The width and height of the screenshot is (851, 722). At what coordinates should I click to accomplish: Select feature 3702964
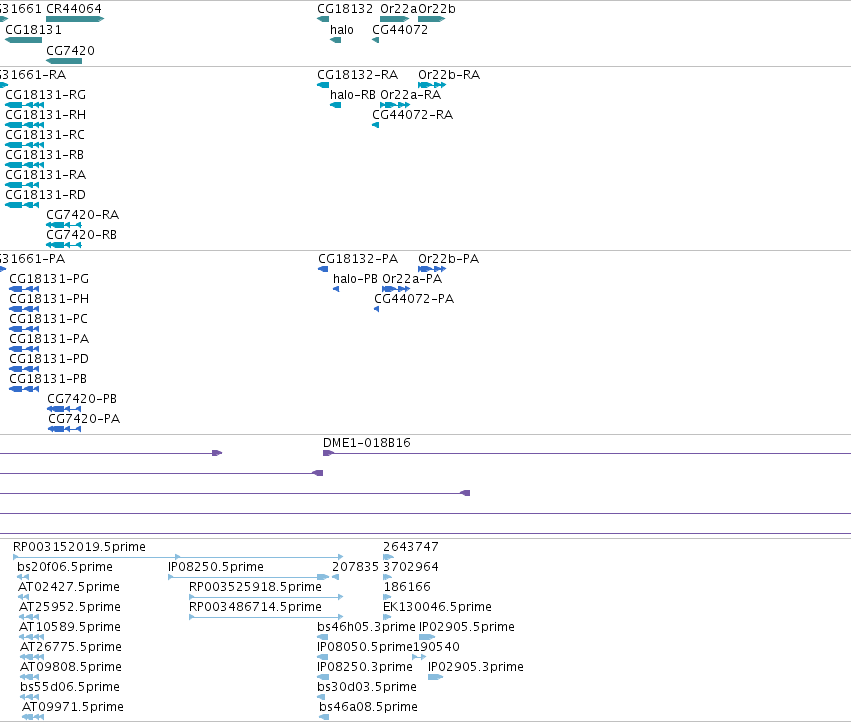411,567
